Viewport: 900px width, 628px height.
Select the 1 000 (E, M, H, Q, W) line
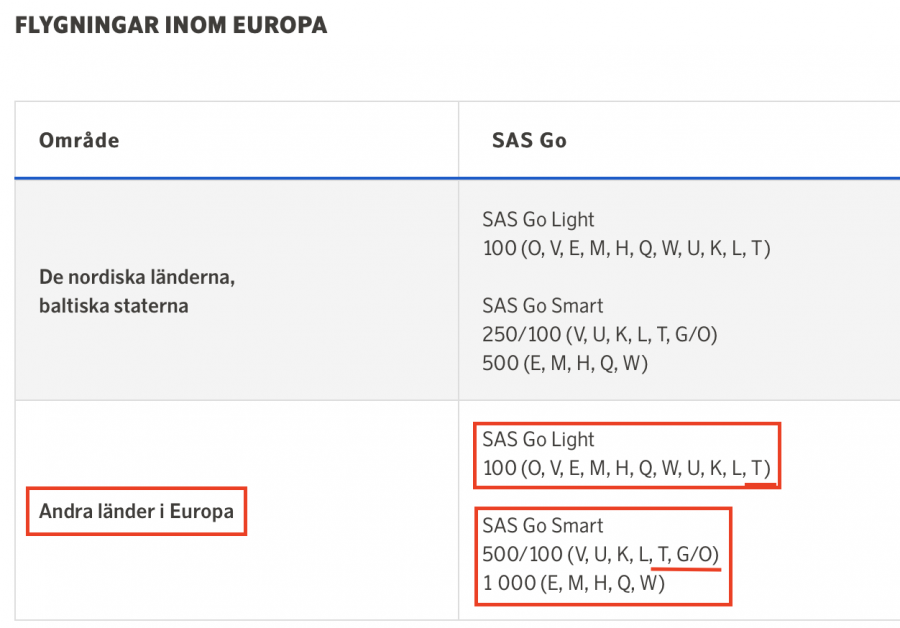point(573,583)
